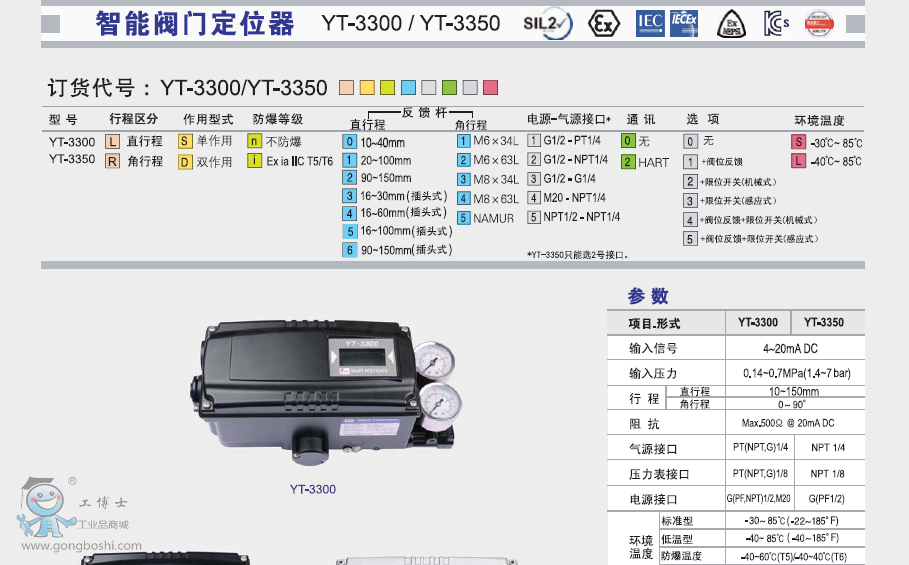Screen dimensions: 909x565
Task: Click the 0.14~0.7MPa(1.4~7 bar) value
Action: 797,373
